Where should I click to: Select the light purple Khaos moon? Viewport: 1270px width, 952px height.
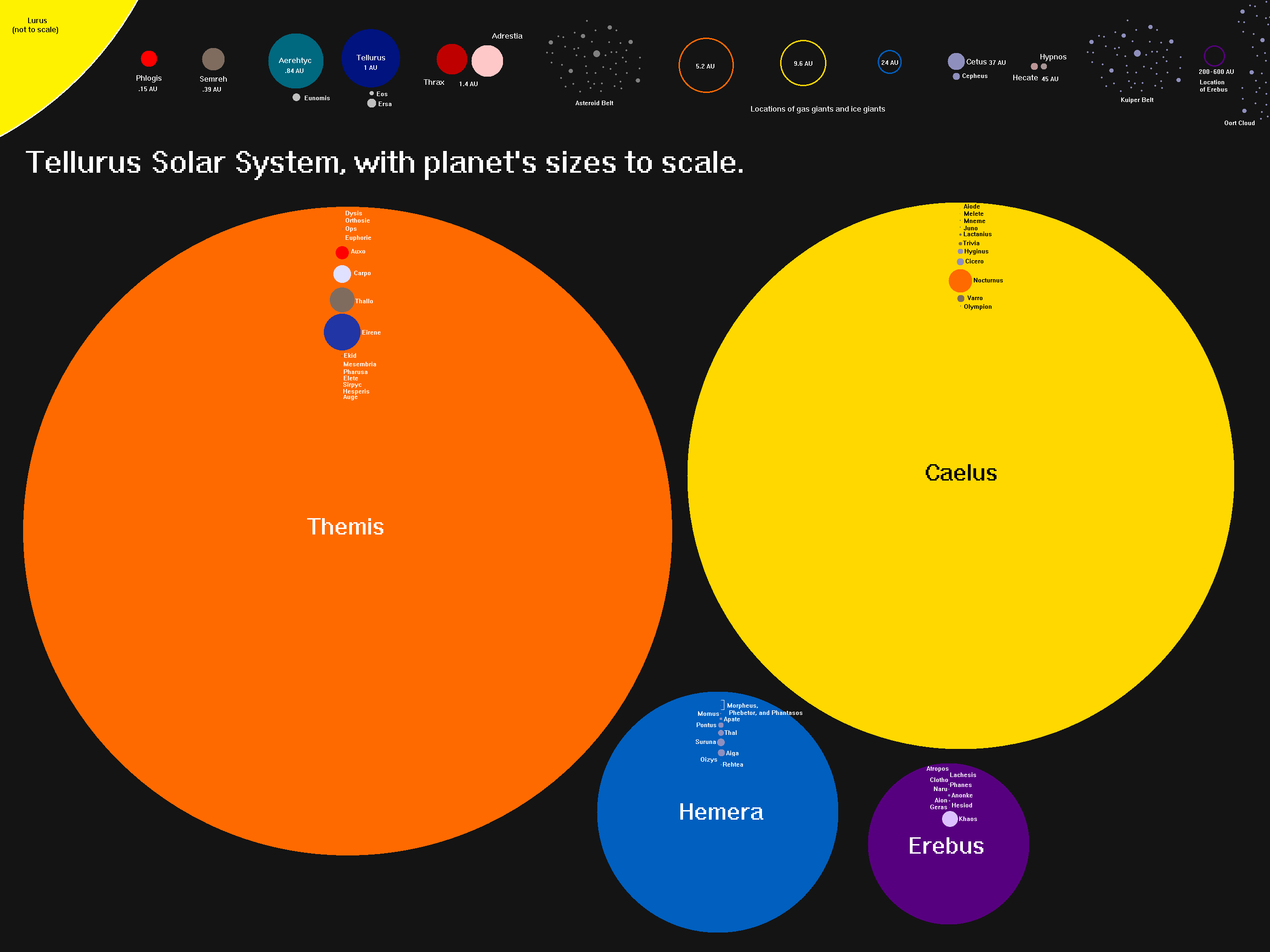click(x=950, y=819)
